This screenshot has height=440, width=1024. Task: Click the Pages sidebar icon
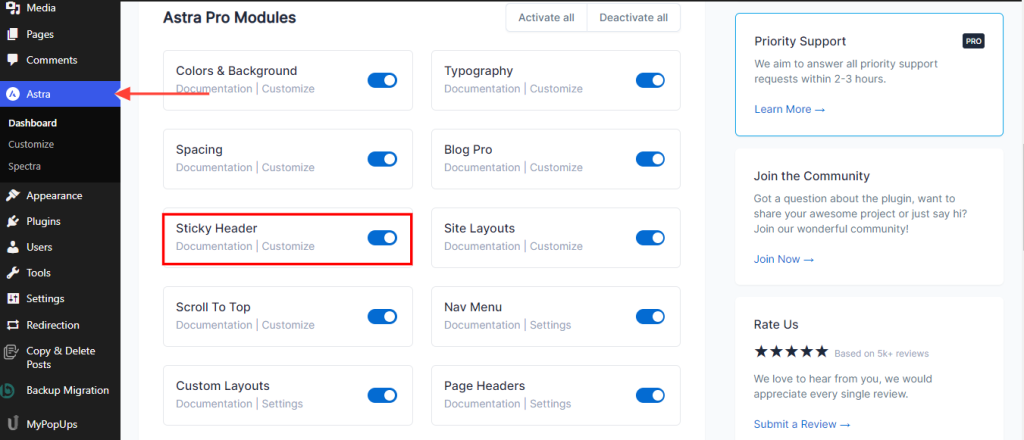tap(12, 35)
